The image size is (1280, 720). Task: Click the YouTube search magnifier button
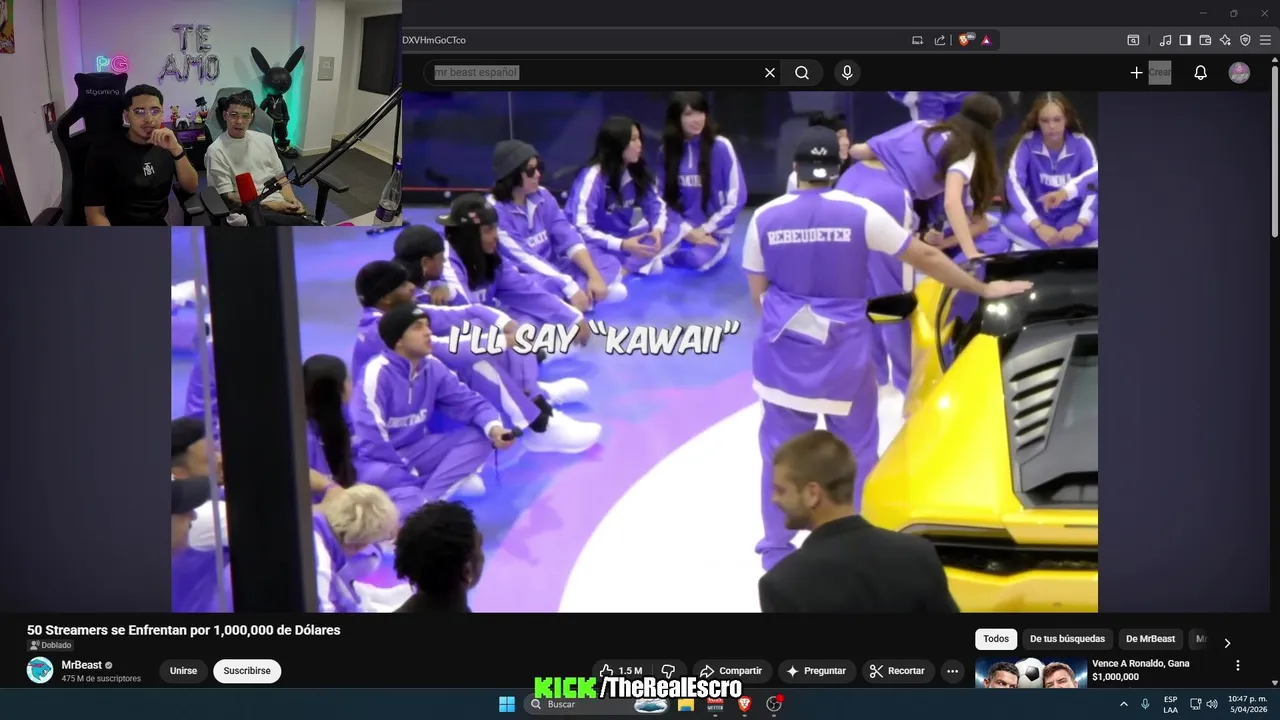(x=802, y=73)
